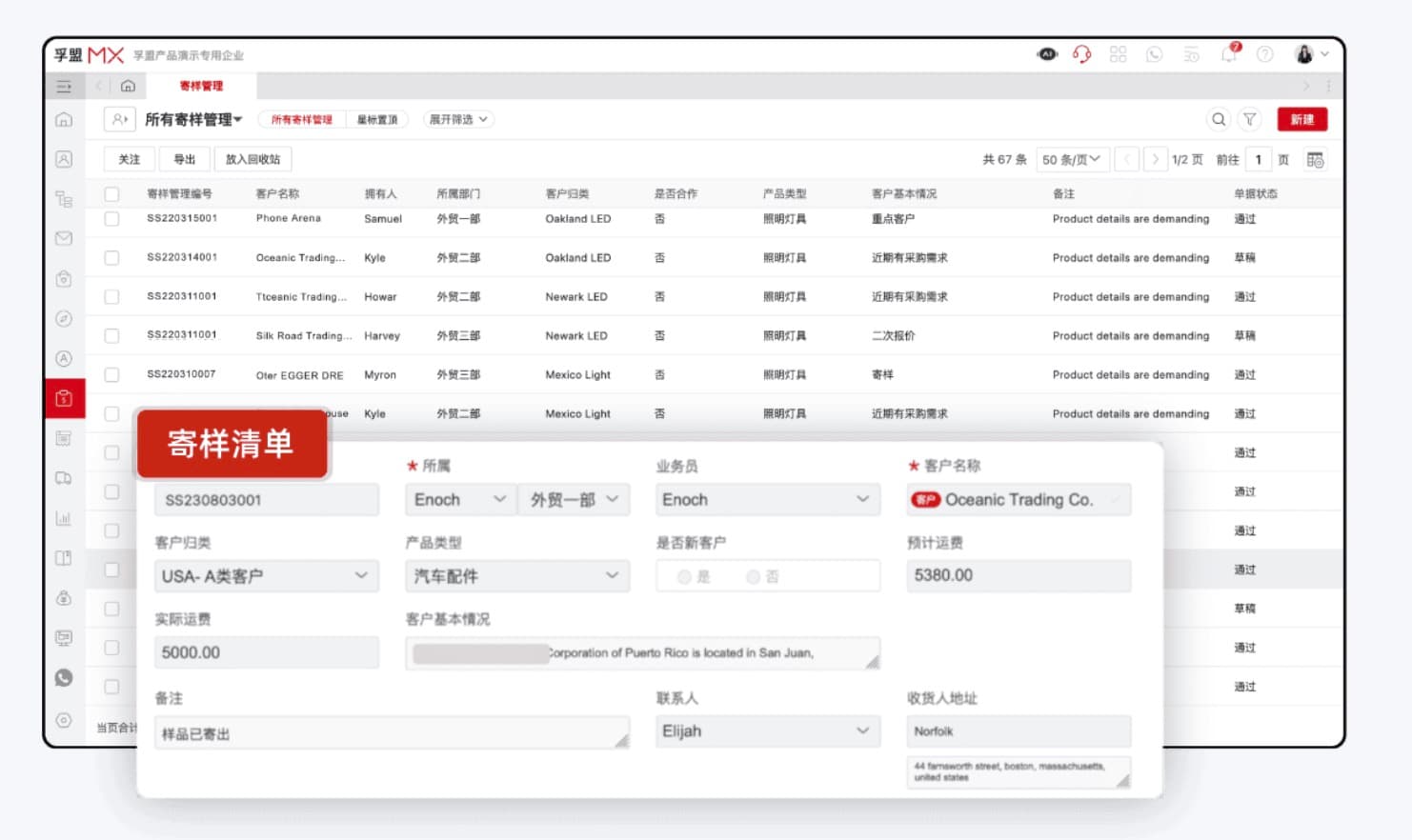Open the 展开筛选 filter expander

point(458,120)
